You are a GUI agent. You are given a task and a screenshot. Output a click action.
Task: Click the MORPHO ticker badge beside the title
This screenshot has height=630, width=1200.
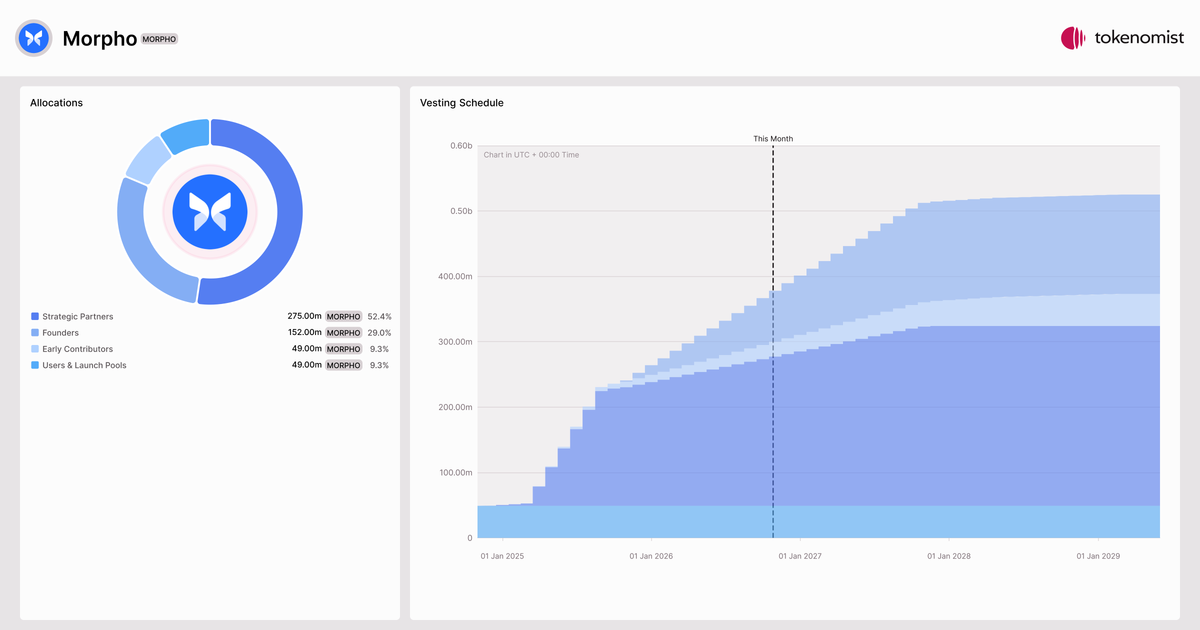tap(159, 39)
